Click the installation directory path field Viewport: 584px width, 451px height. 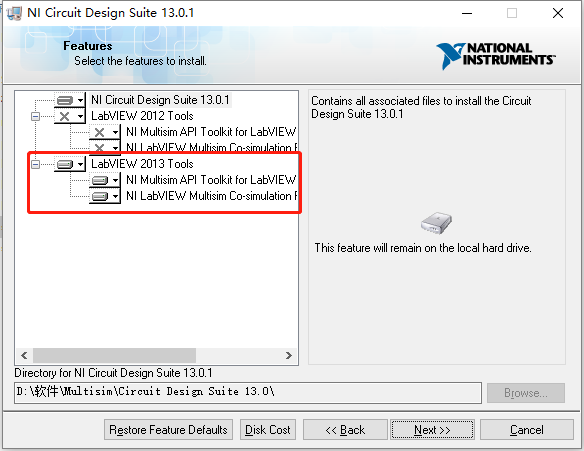pyautogui.click(x=248, y=393)
